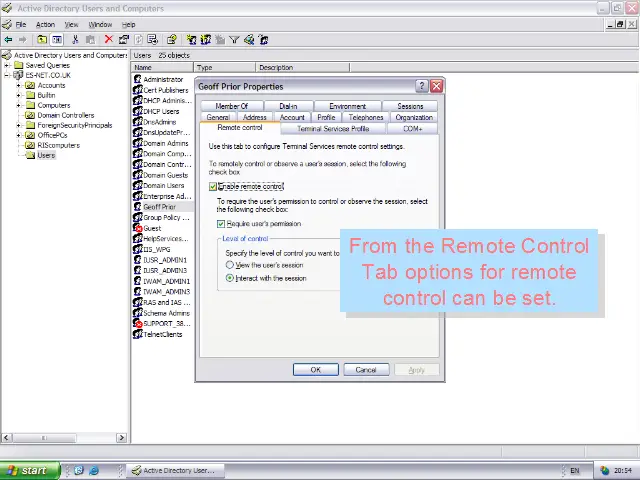Click the Up one level folder icon
Viewport: 640px width, 480px height.
click(x=42, y=40)
